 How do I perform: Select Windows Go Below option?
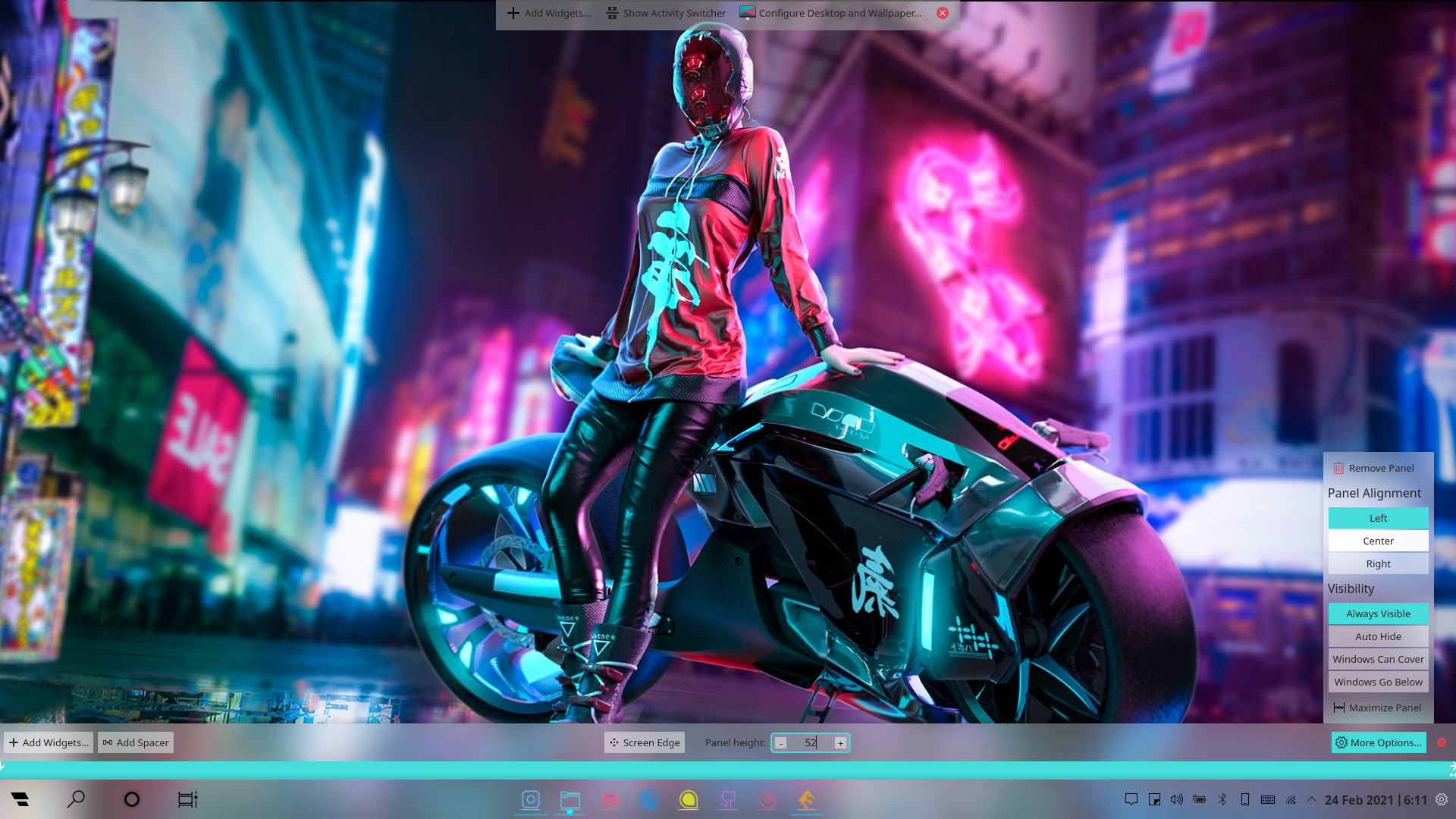click(1378, 682)
